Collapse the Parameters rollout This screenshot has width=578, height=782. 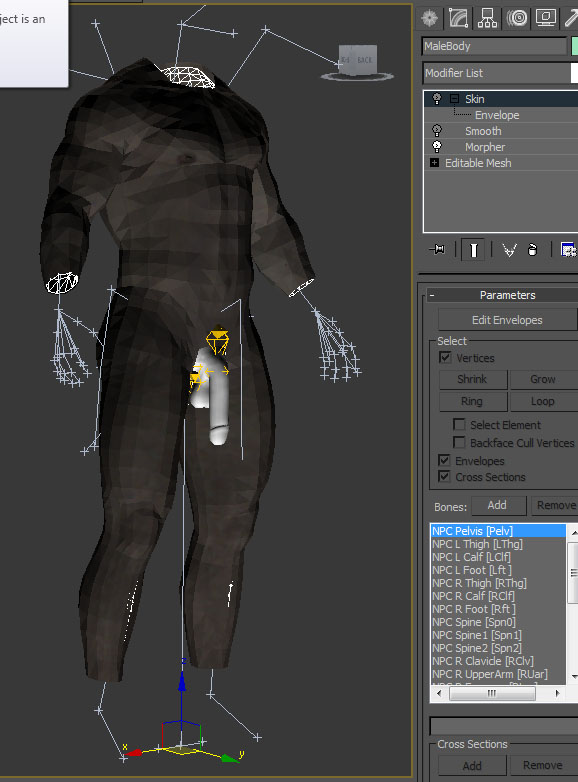click(432, 295)
